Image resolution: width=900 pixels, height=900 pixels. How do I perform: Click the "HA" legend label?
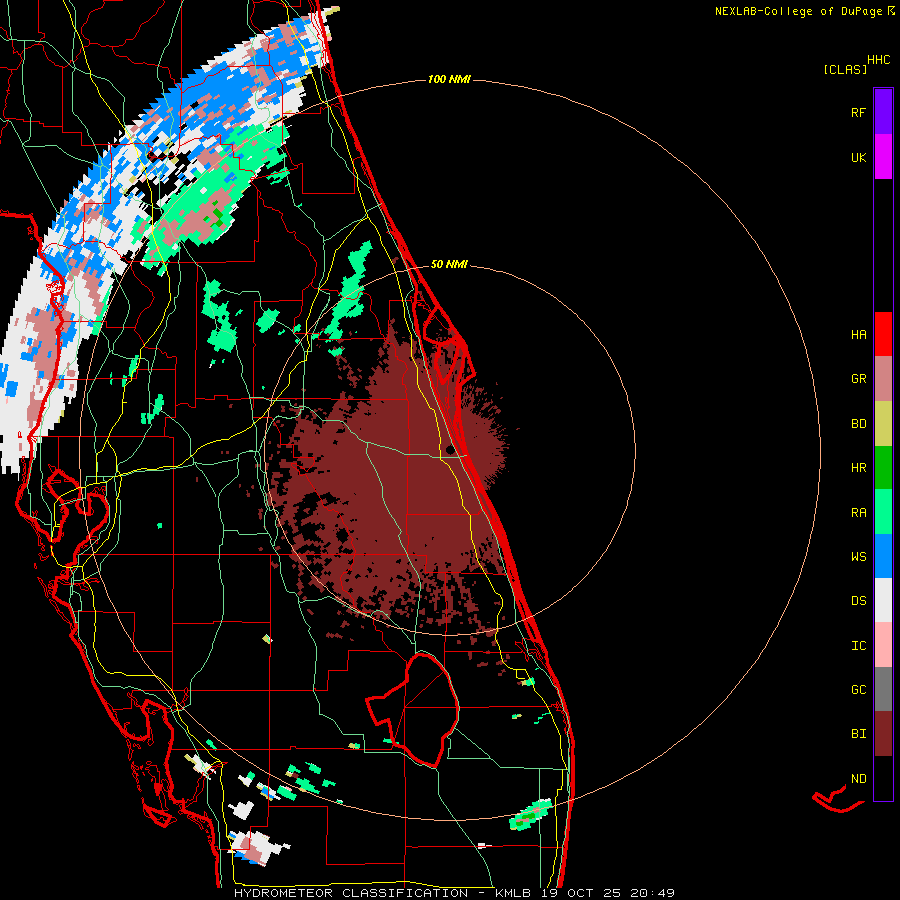pos(858,334)
